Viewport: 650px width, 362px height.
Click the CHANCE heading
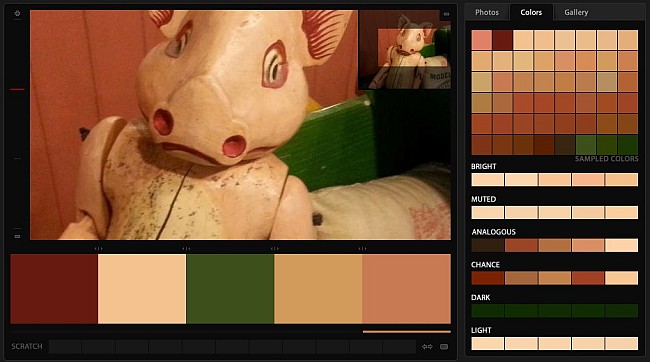[x=485, y=265]
